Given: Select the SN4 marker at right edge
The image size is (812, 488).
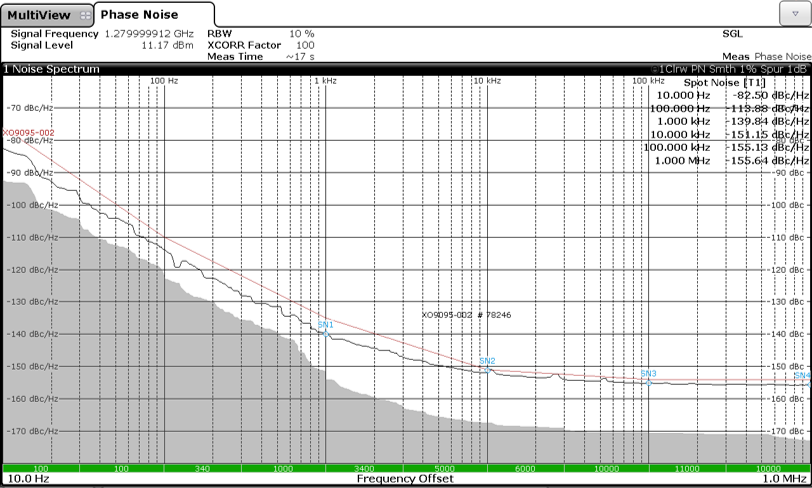Looking at the screenshot, I should point(805,379).
